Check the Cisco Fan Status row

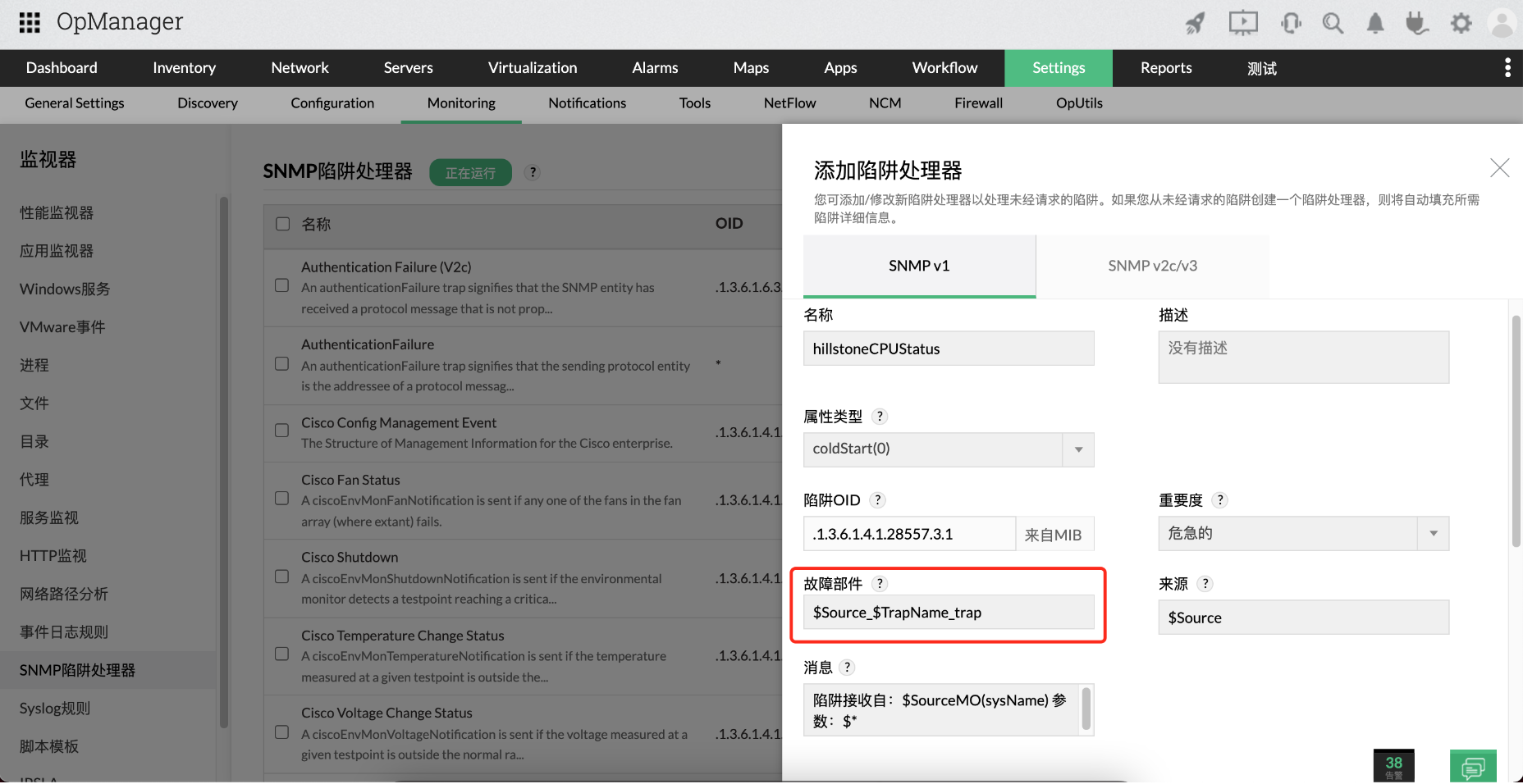coord(282,499)
